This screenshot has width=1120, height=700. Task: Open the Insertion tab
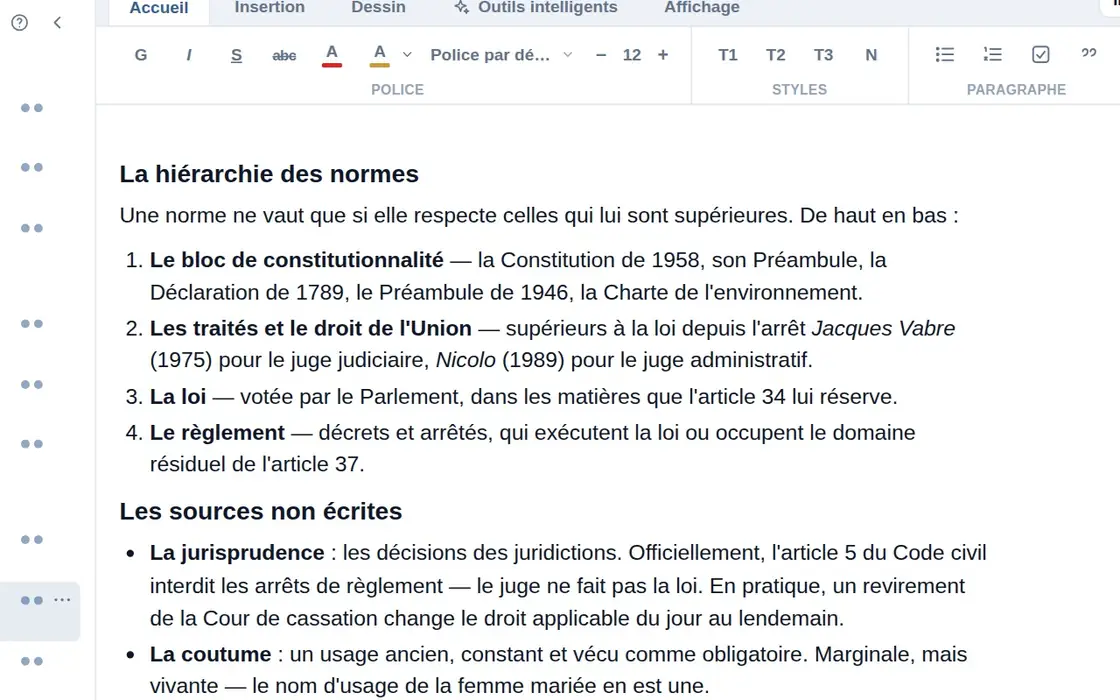click(269, 8)
